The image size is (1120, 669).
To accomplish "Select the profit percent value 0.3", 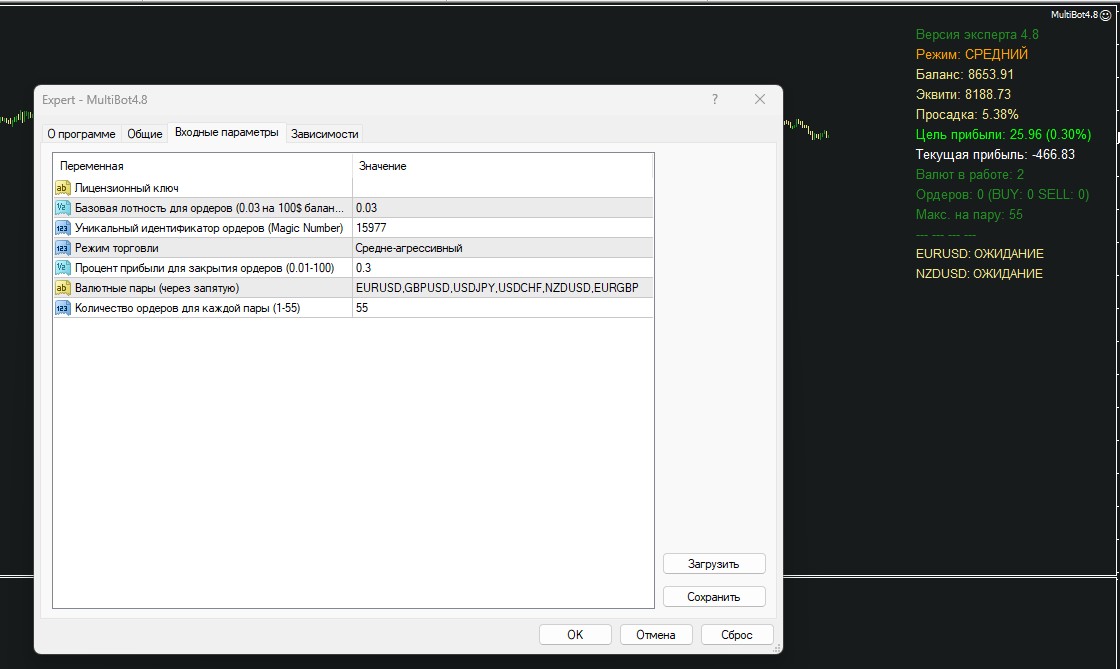I will coord(503,268).
